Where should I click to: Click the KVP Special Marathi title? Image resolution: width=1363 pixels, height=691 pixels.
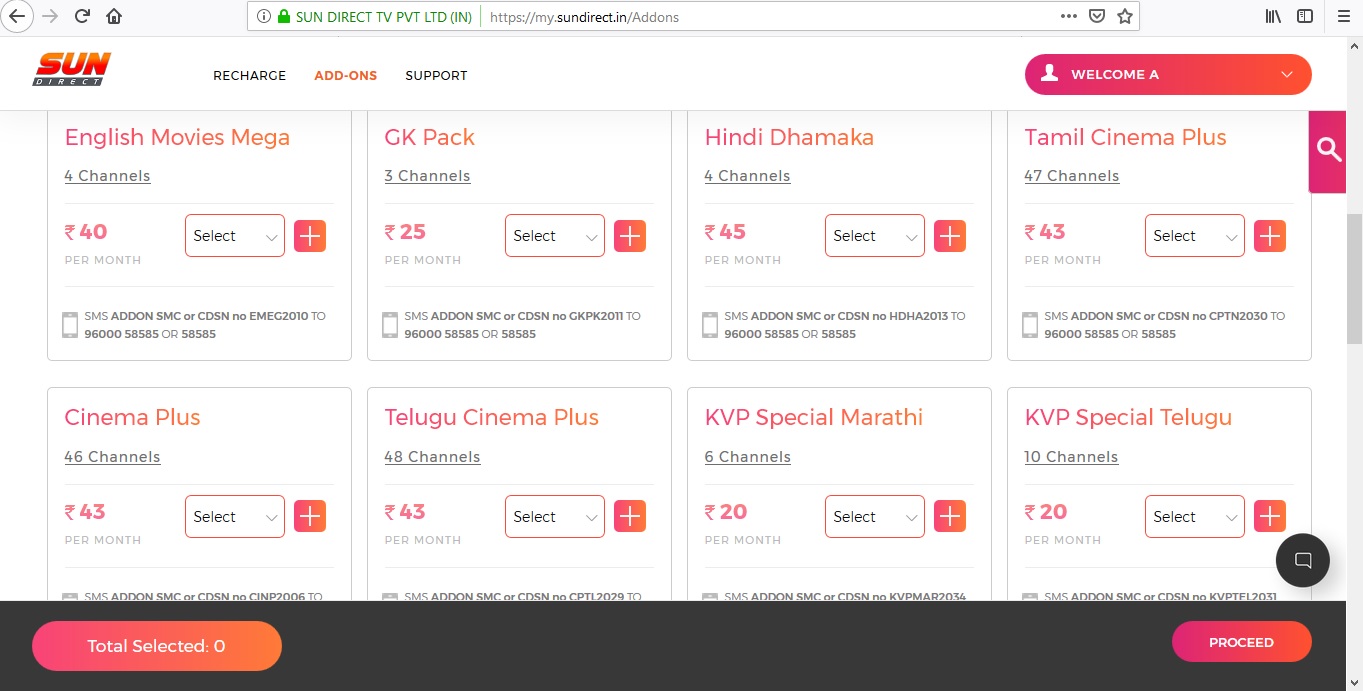pos(814,417)
